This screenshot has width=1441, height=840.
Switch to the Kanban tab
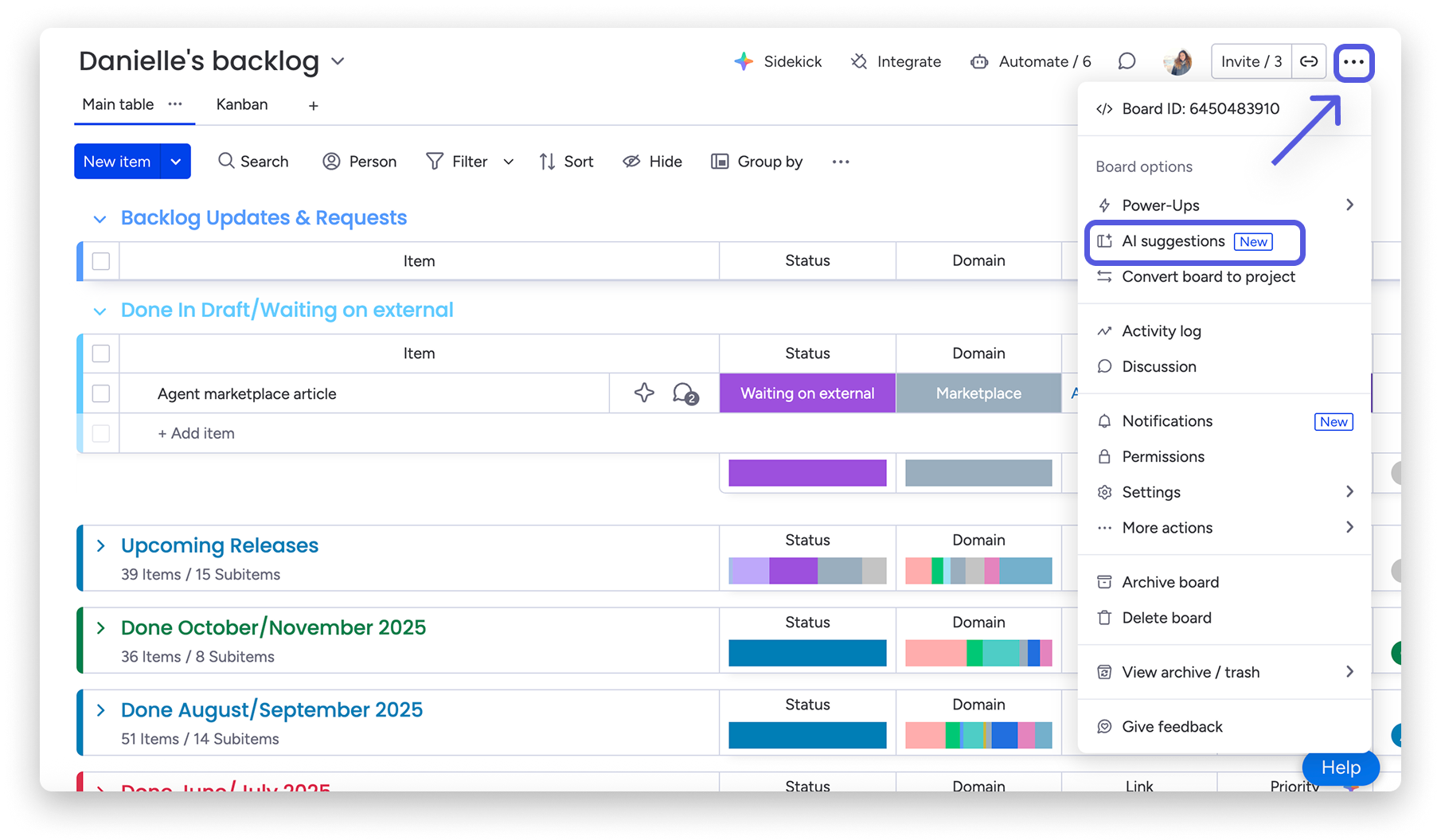click(242, 104)
